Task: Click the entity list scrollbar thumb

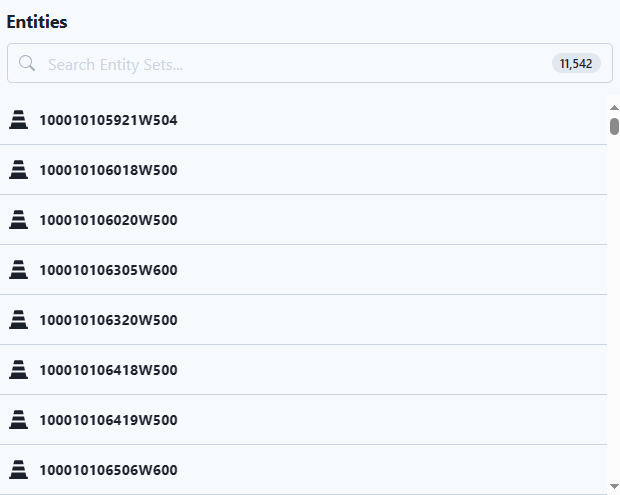Action: pyautogui.click(x=614, y=127)
